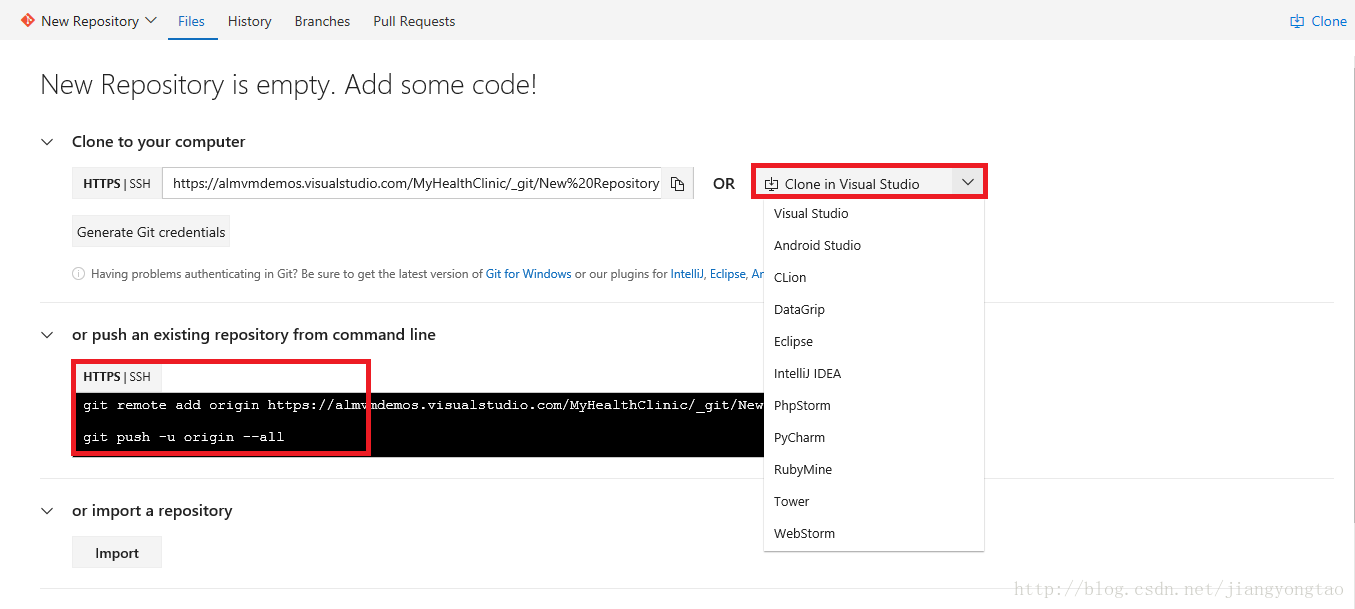Open the IntelliJ plugin link
Viewport: 1355px width, 609px height.
tap(687, 274)
